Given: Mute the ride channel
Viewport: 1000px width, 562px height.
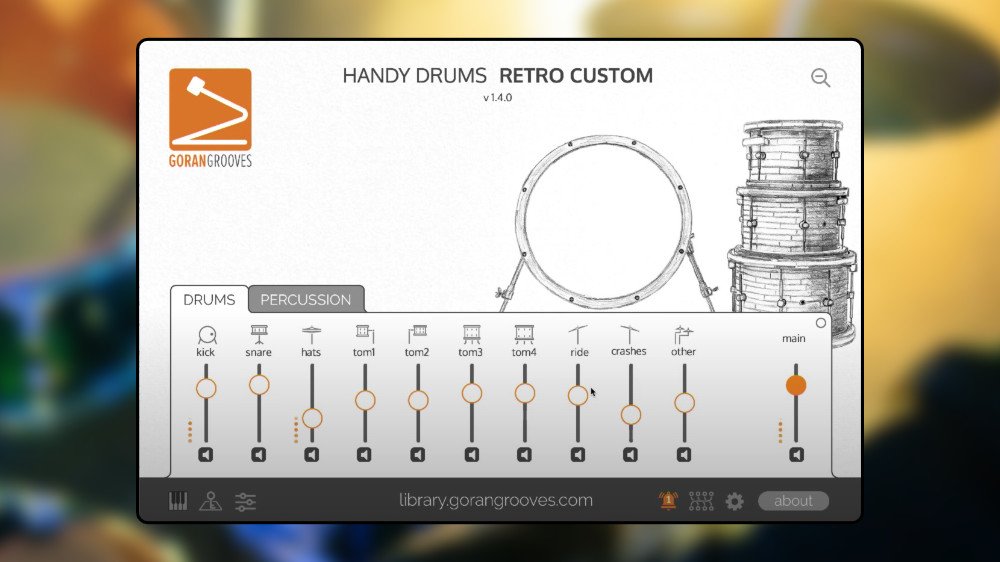Looking at the screenshot, I should click(578, 455).
